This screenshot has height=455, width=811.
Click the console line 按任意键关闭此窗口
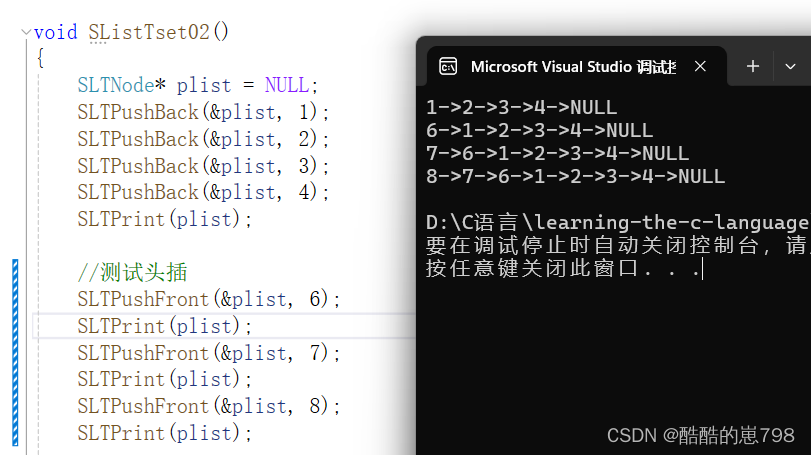pyautogui.click(x=564, y=268)
